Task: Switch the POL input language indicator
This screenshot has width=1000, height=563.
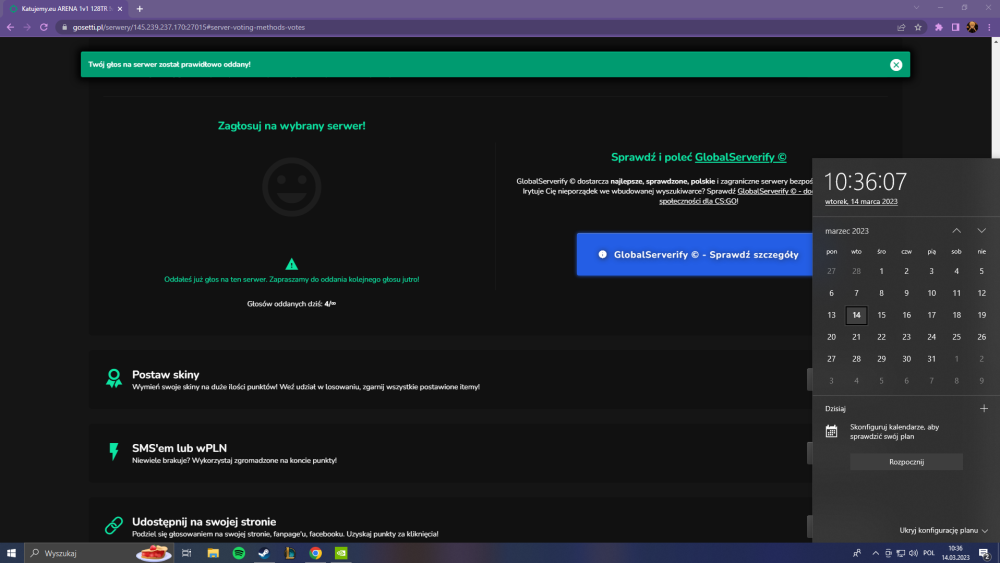Action: [x=929, y=553]
